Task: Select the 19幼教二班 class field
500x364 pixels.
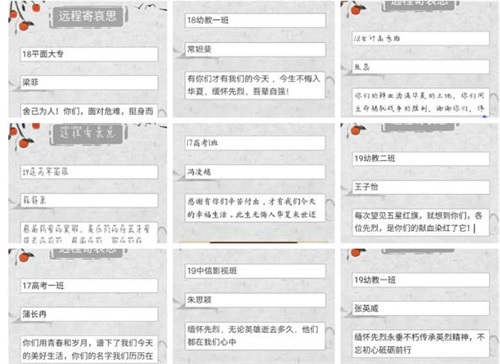Action: point(421,158)
